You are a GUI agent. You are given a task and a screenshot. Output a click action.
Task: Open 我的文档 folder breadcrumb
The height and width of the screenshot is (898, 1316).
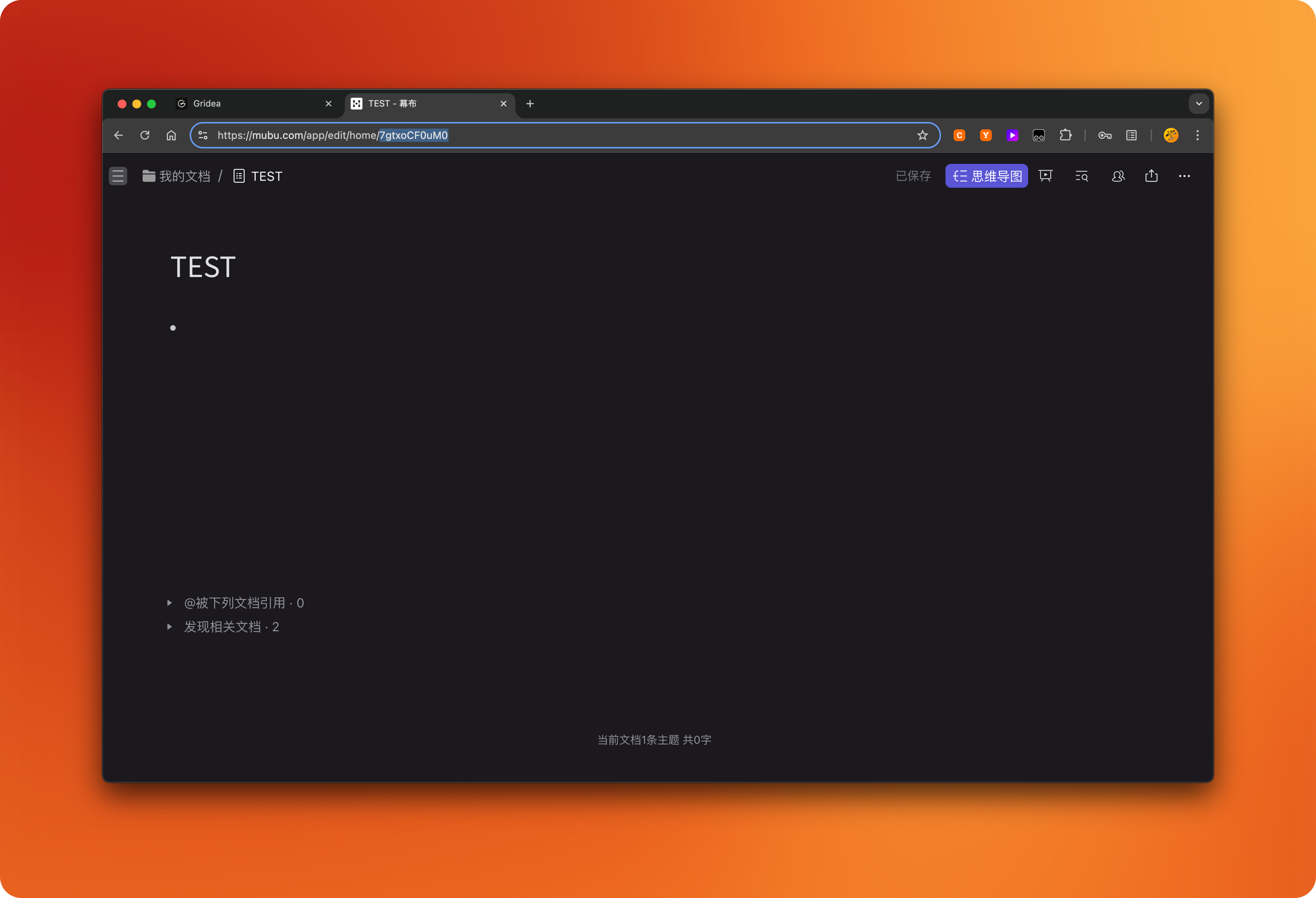coord(176,176)
